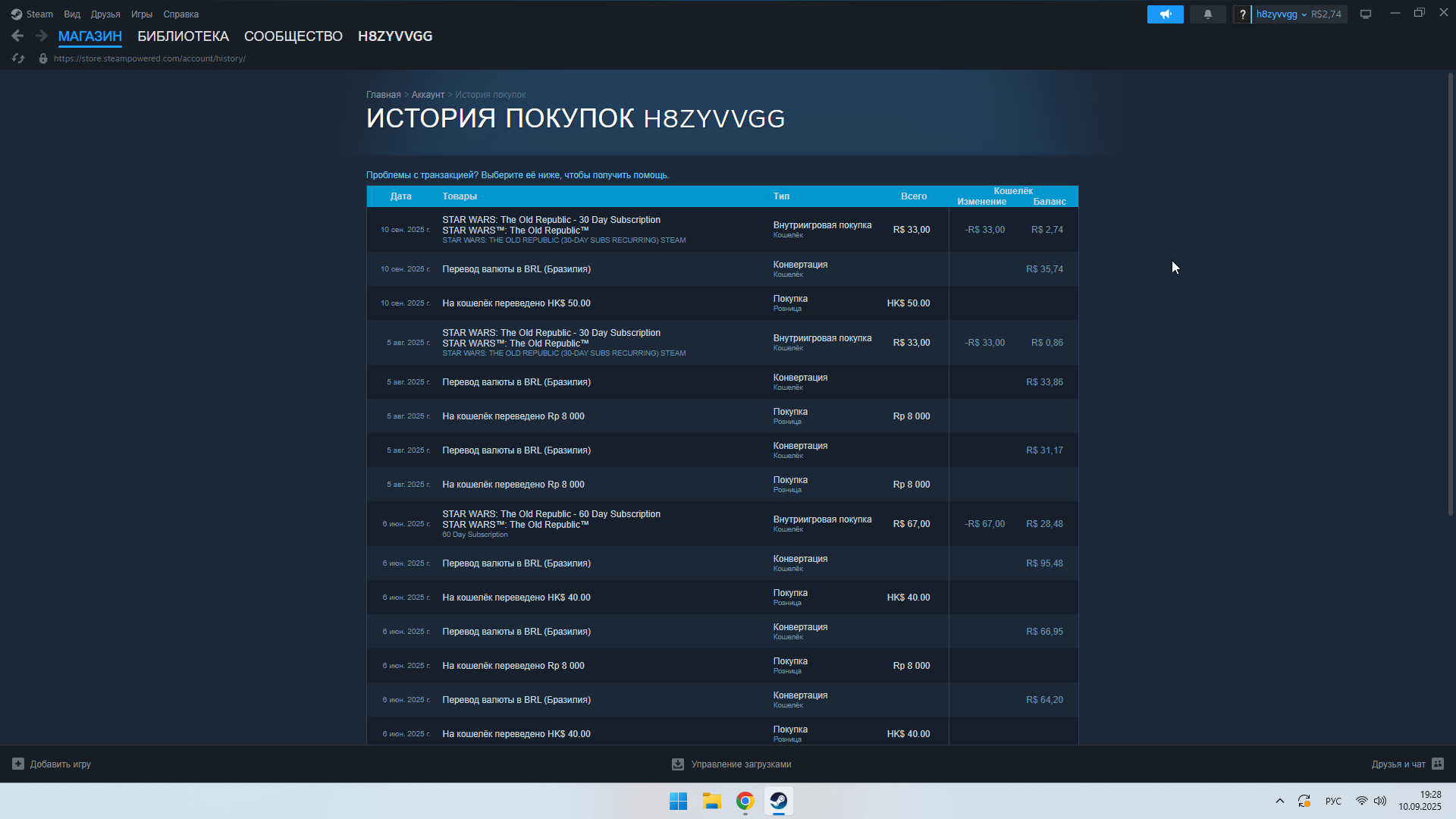Open HK$ 50.00 wallet transfer row

click(722, 303)
